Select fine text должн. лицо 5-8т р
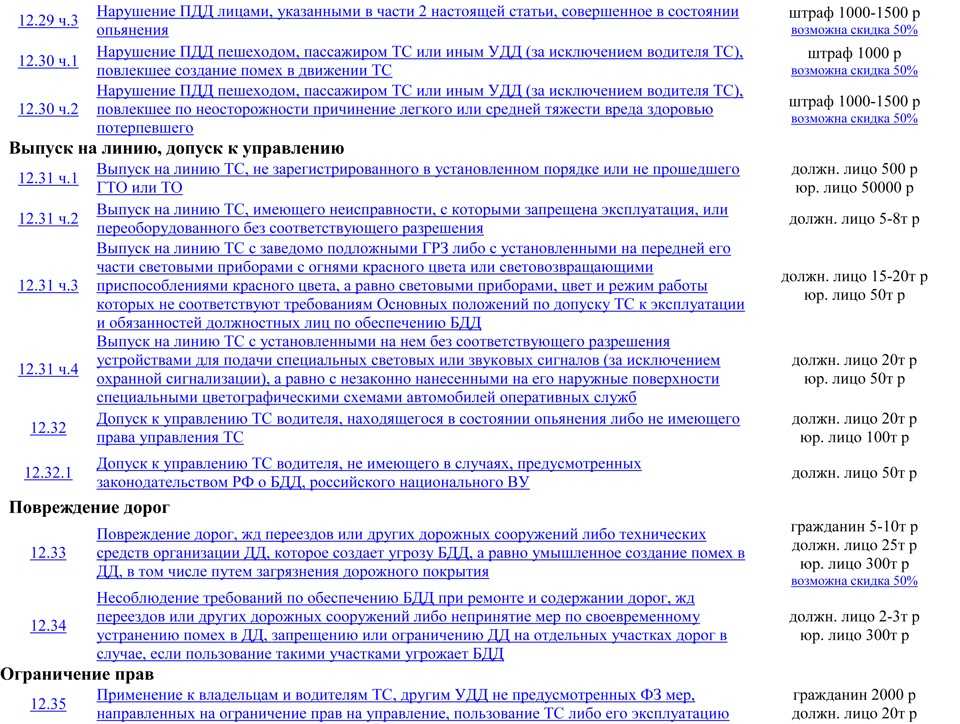 (x=854, y=219)
